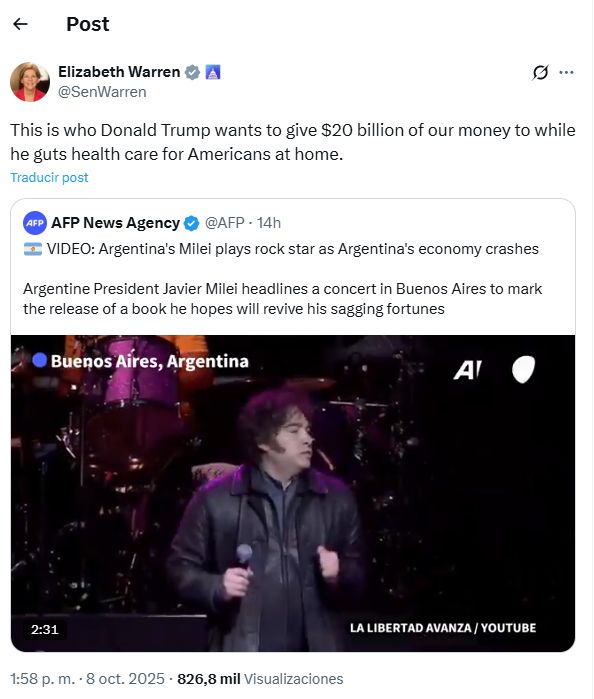Play the Milei concert video thumbnail

point(293,493)
